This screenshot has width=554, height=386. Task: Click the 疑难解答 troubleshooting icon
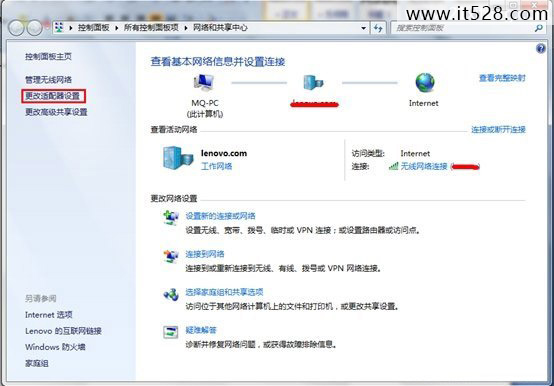[x=171, y=332]
